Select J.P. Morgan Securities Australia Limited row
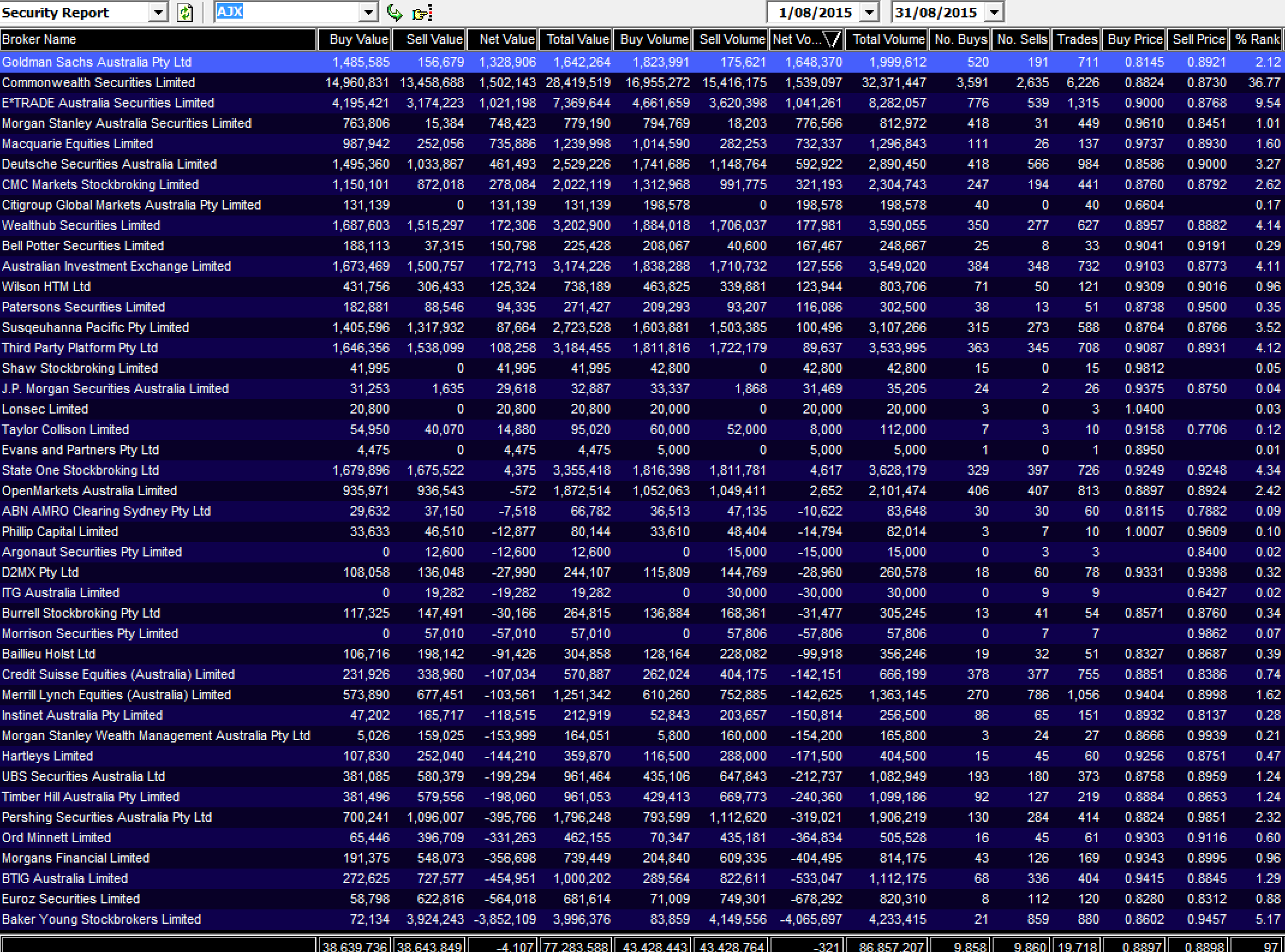Screen dimensions: 1285x952 coord(641,389)
